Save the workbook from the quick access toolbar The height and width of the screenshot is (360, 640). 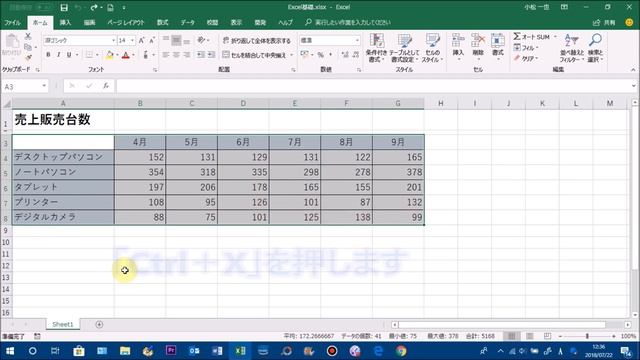tap(64, 7)
